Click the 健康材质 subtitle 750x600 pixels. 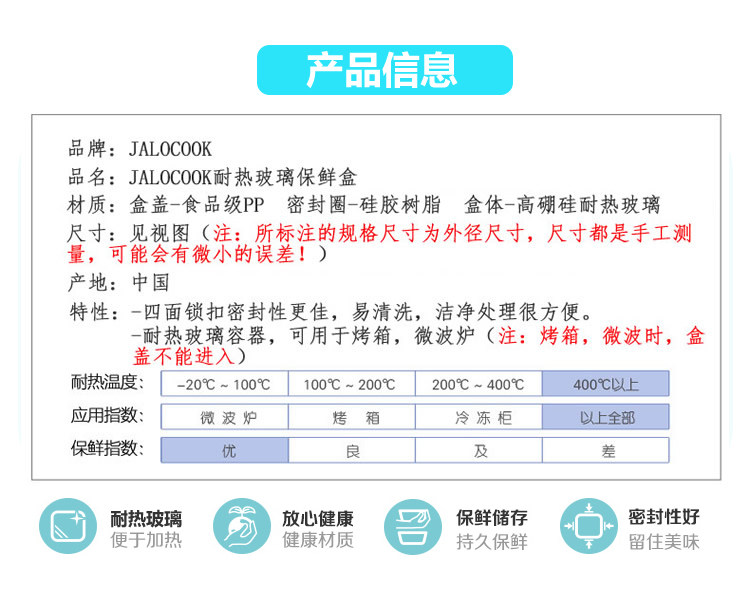(318, 540)
